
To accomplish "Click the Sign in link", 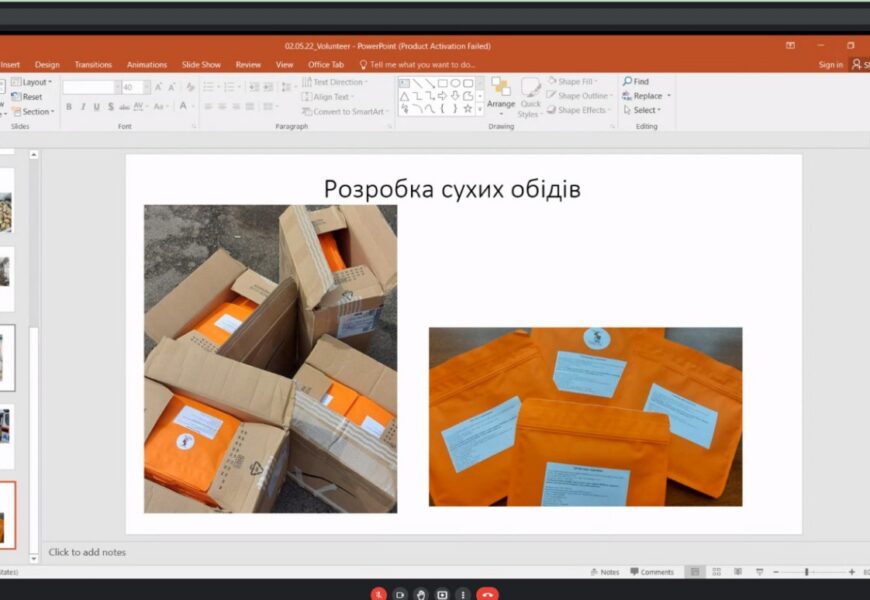I will [830, 64].
